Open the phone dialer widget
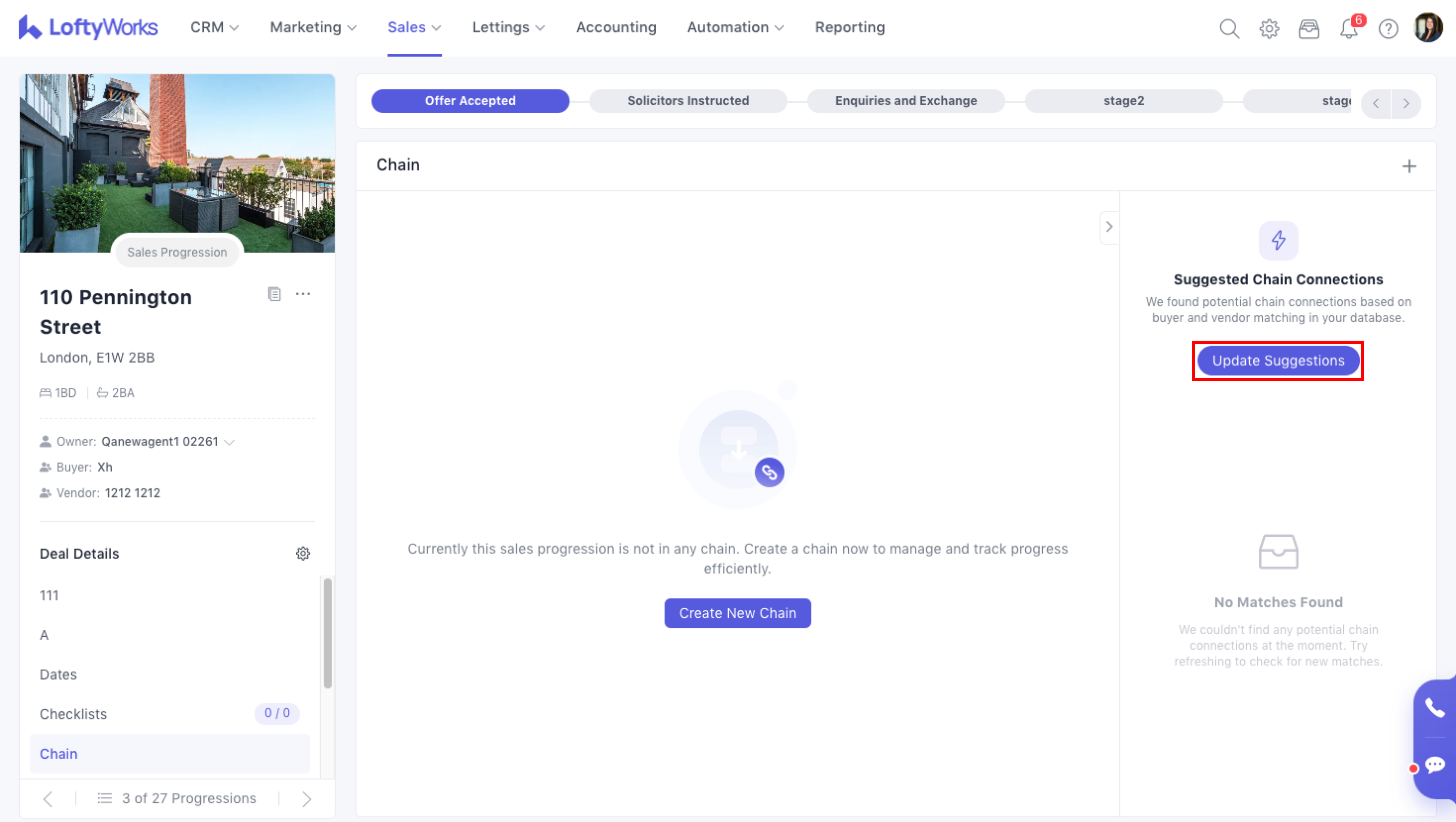 point(1435,707)
